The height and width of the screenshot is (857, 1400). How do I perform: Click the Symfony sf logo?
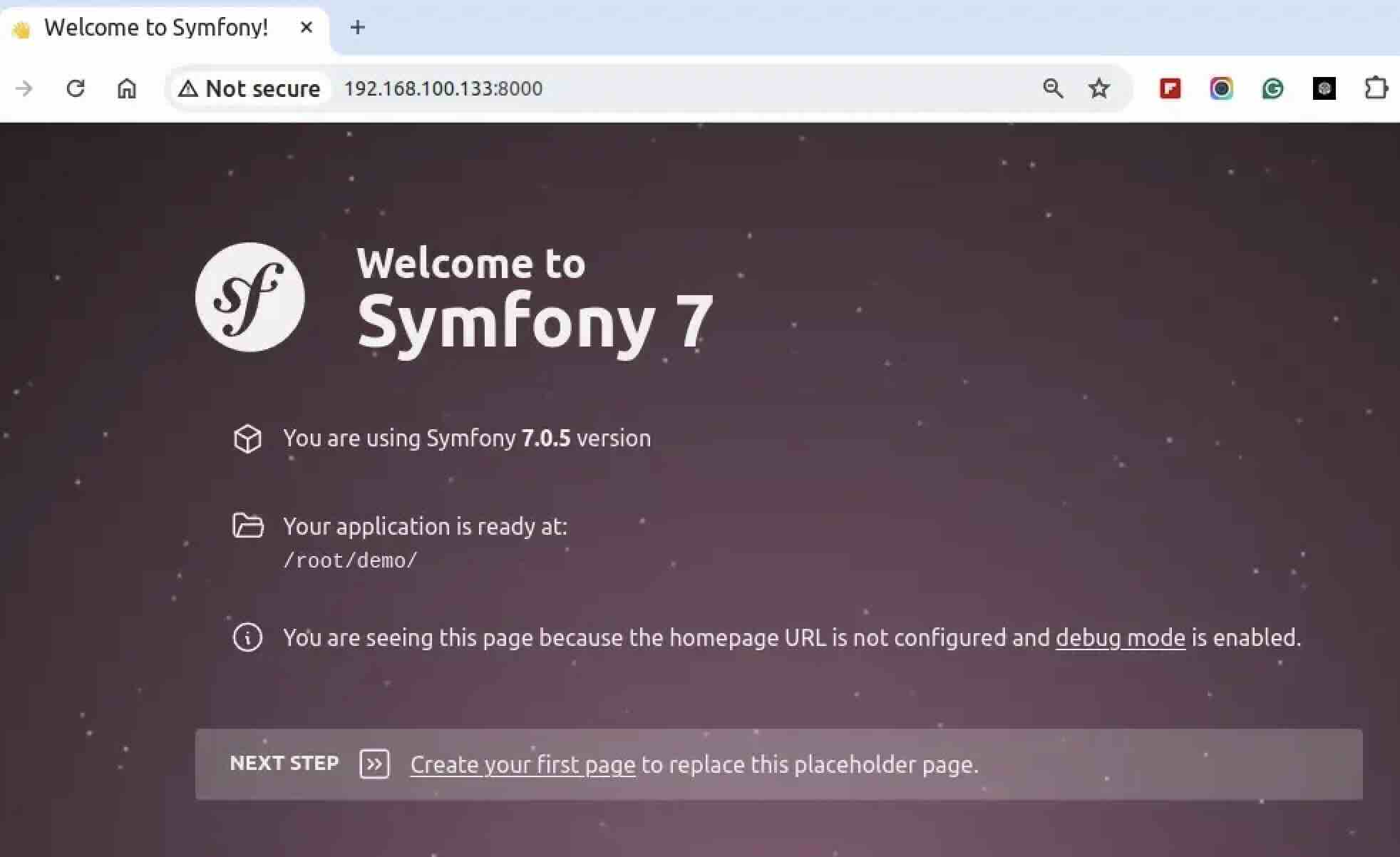tap(249, 297)
